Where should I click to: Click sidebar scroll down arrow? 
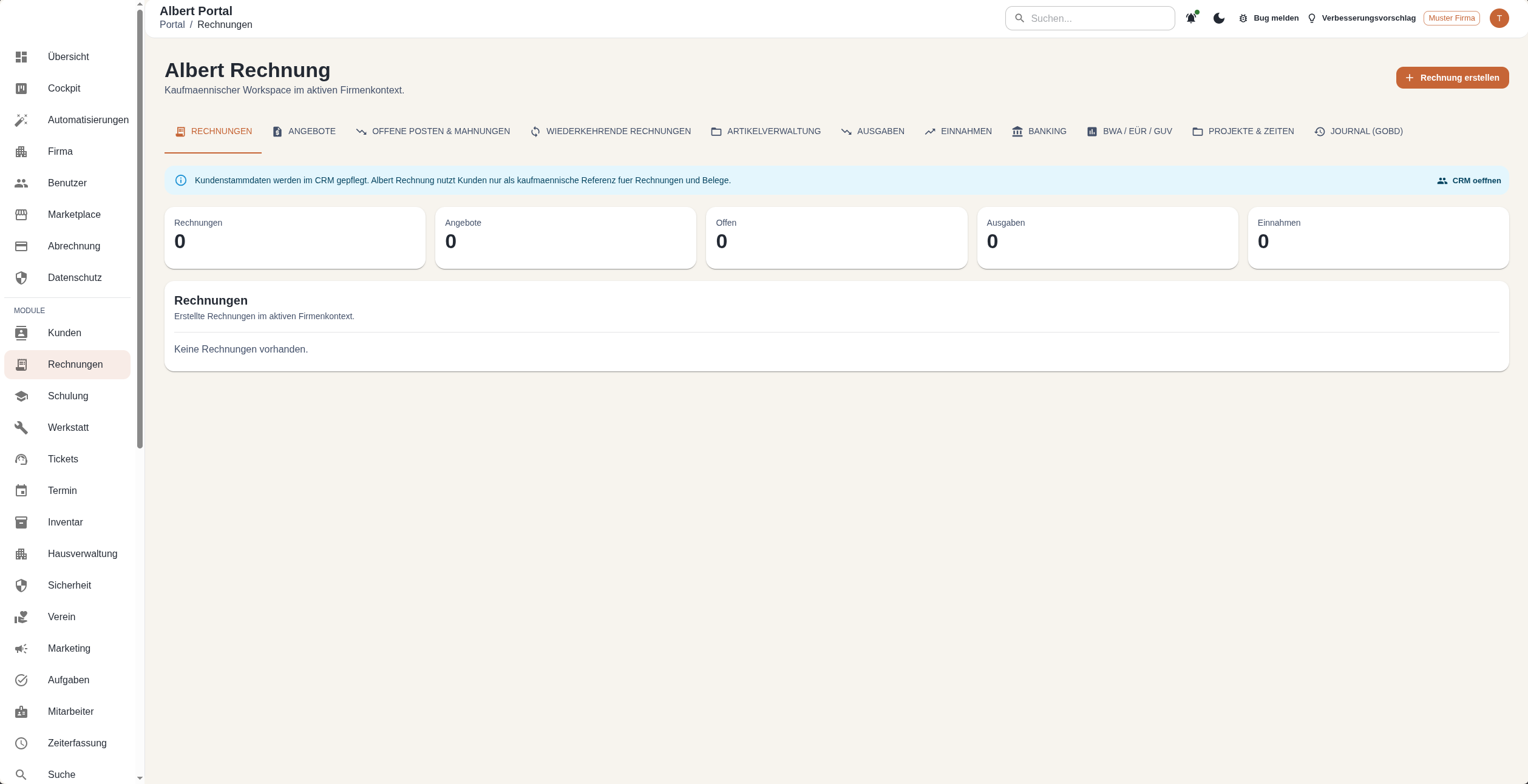click(x=140, y=778)
